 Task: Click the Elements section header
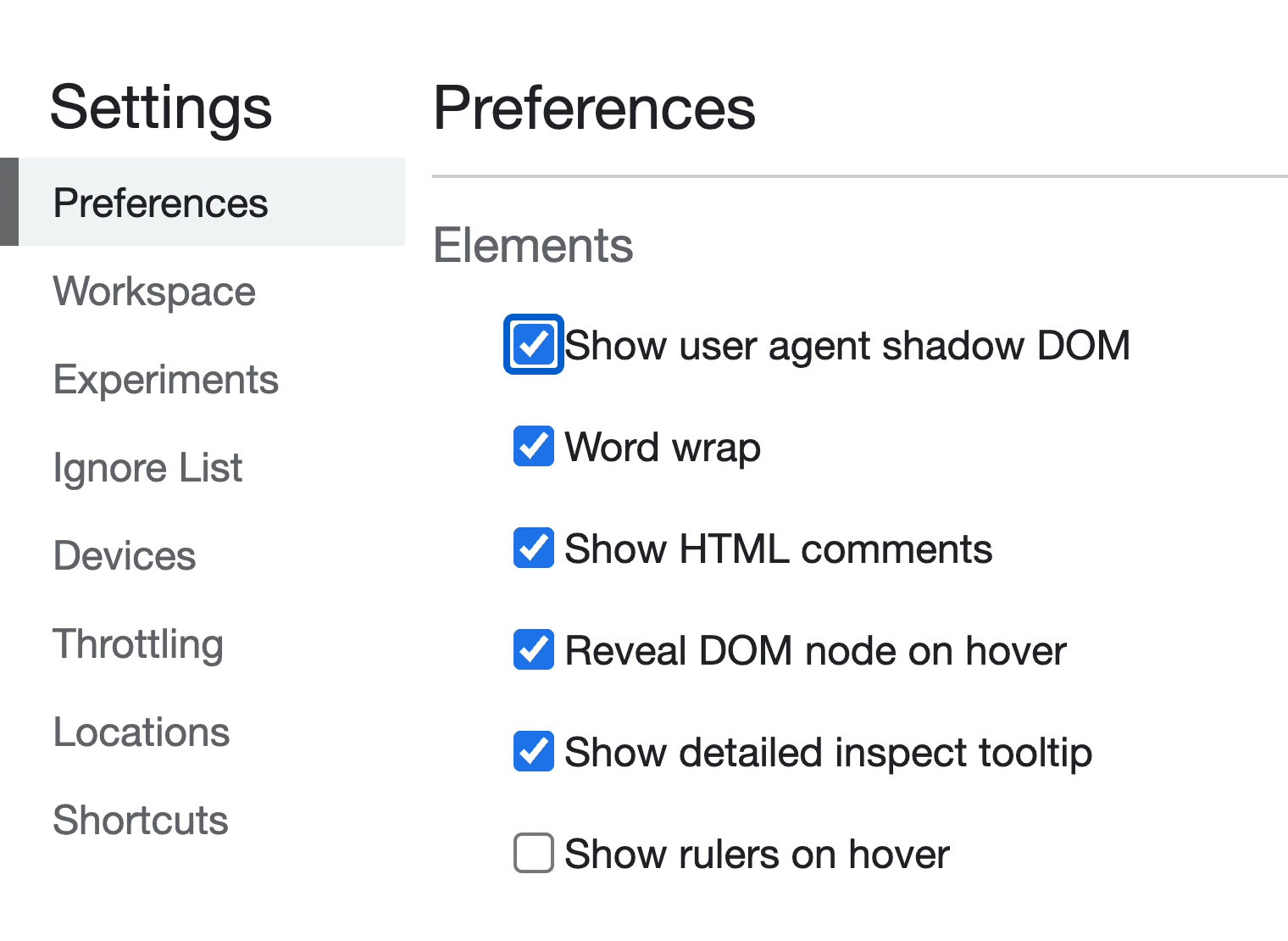534,246
